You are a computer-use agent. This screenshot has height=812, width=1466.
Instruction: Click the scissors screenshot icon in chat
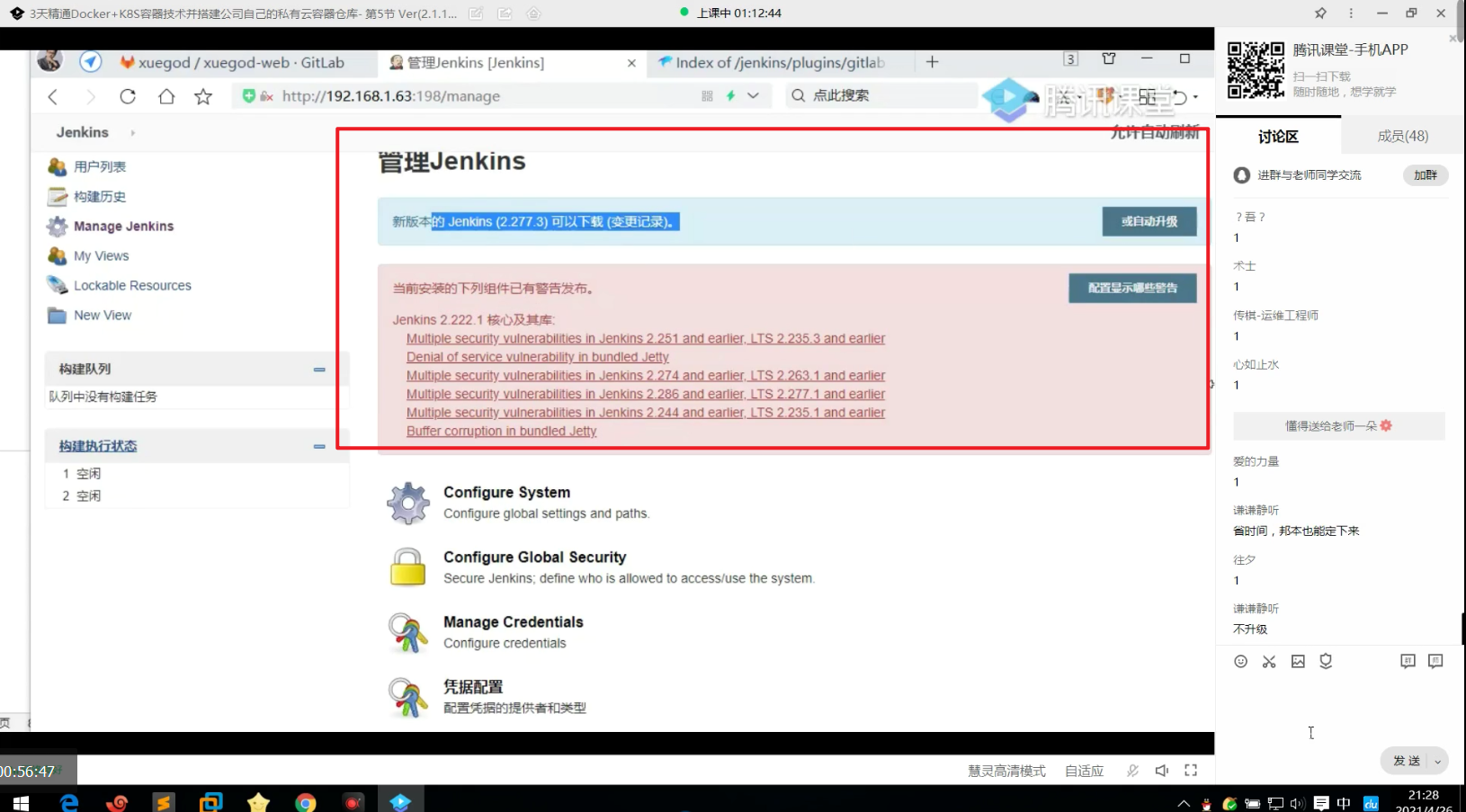pos(1269,661)
